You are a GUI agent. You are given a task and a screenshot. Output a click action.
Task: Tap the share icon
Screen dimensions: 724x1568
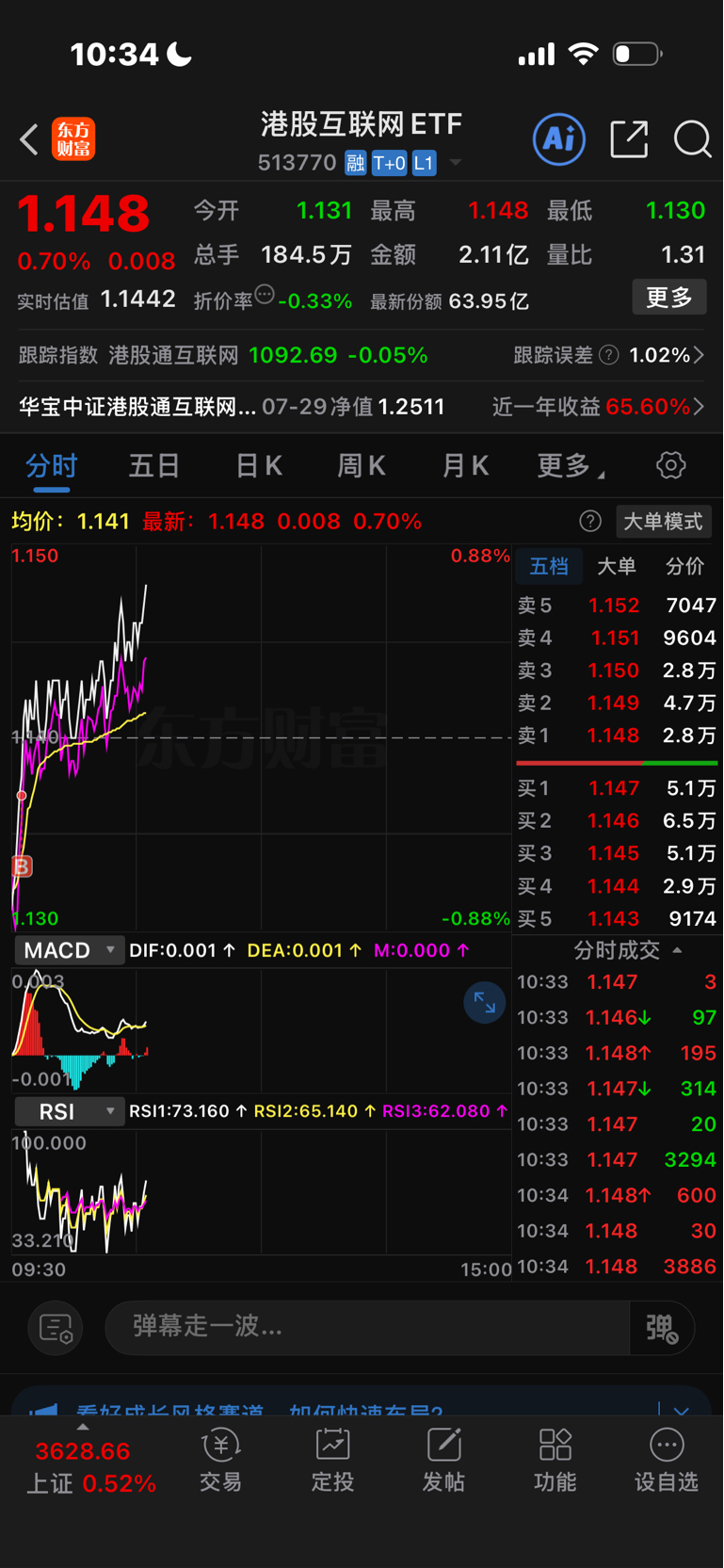(629, 139)
